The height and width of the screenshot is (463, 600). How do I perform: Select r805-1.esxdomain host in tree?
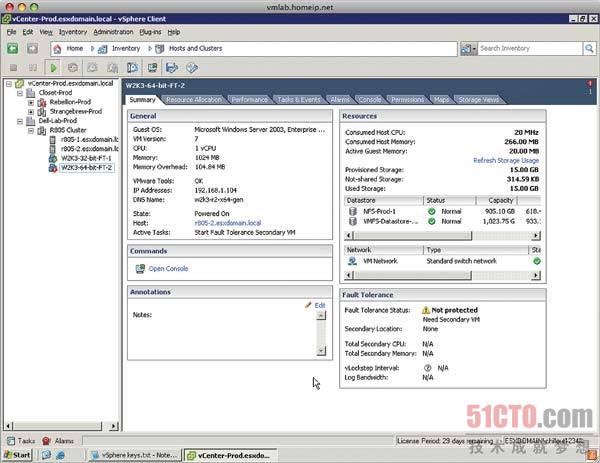pos(90,139)
